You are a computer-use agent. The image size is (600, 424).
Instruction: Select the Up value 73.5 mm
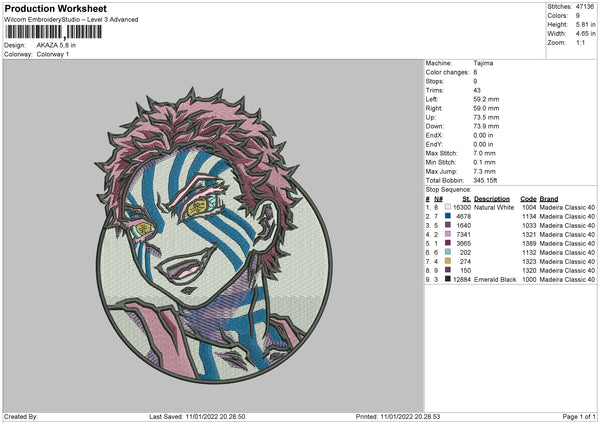pos(486,117)
